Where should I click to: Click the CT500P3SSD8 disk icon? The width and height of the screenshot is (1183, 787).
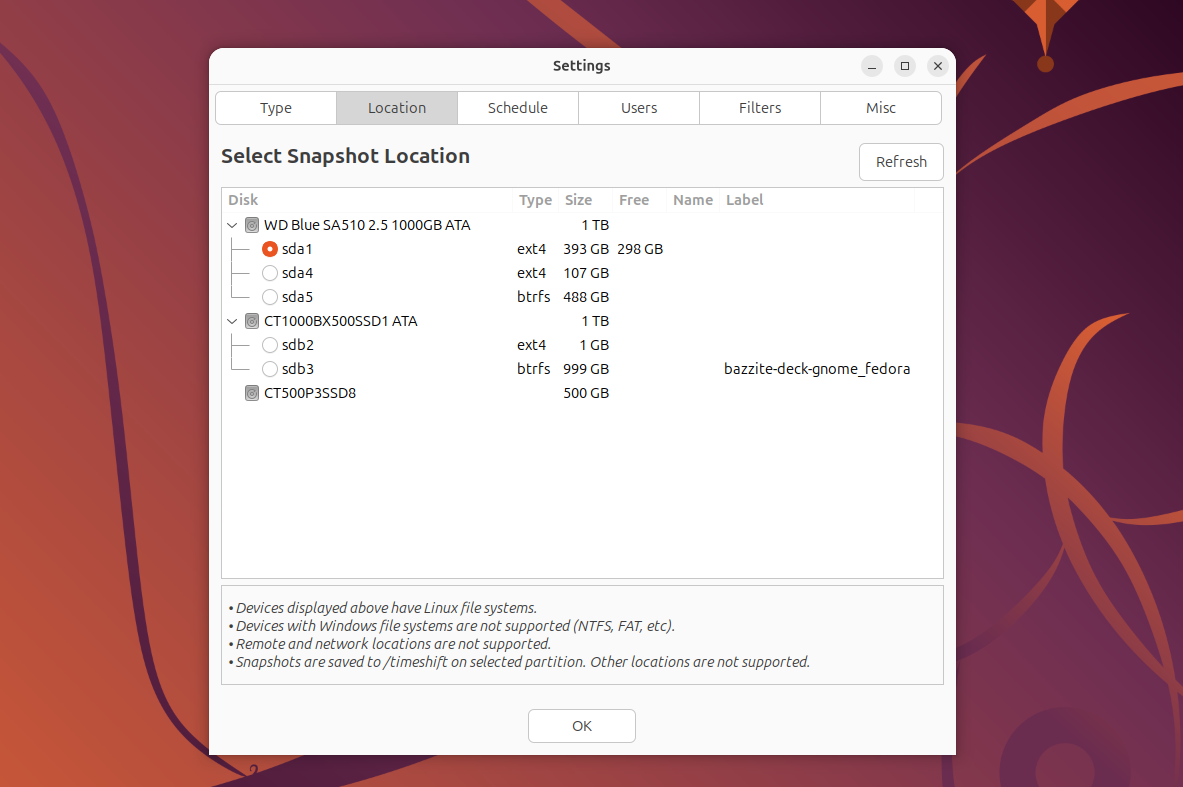[x=252, y=393]
